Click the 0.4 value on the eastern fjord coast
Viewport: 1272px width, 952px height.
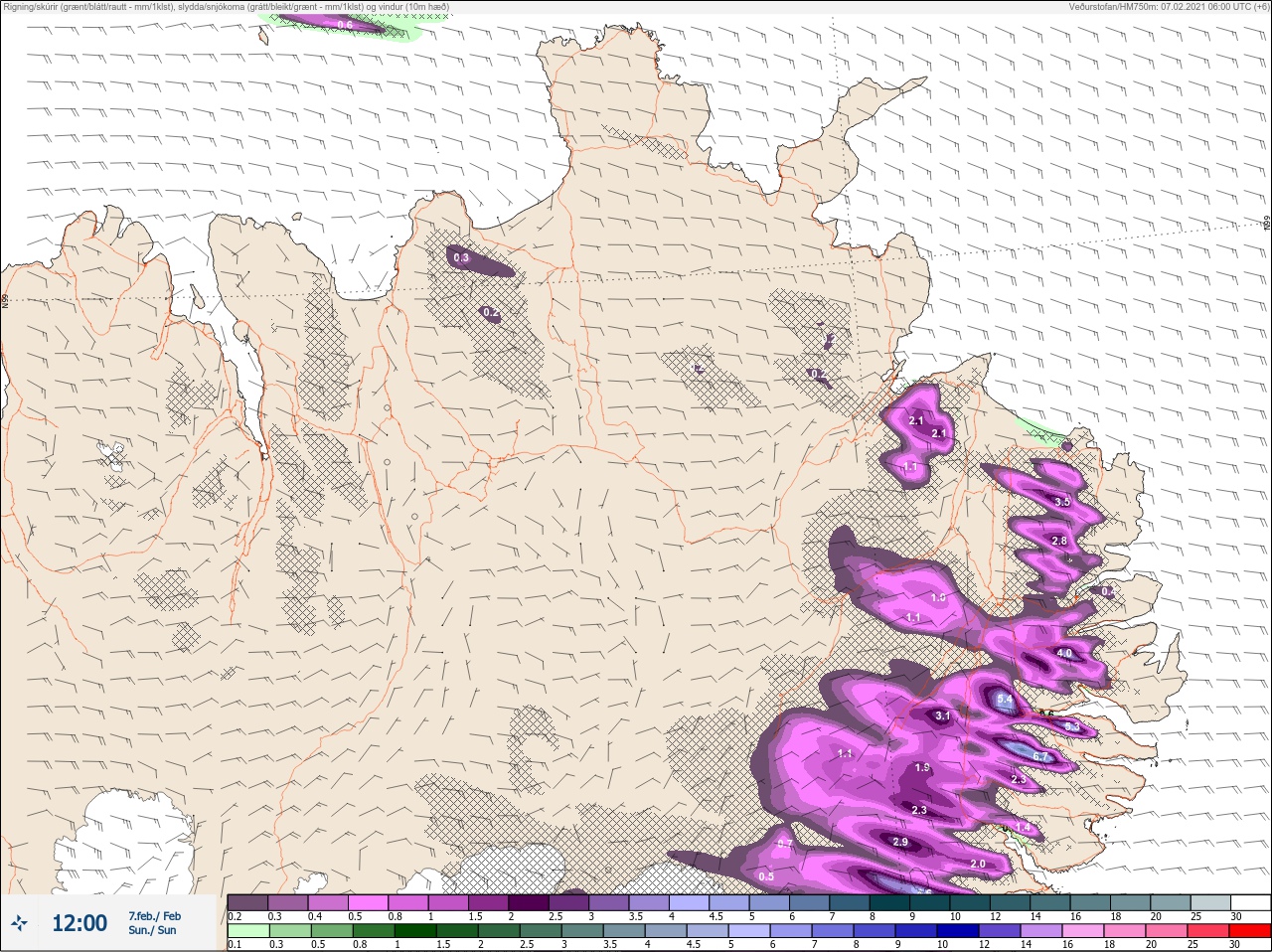[1108, 591]
